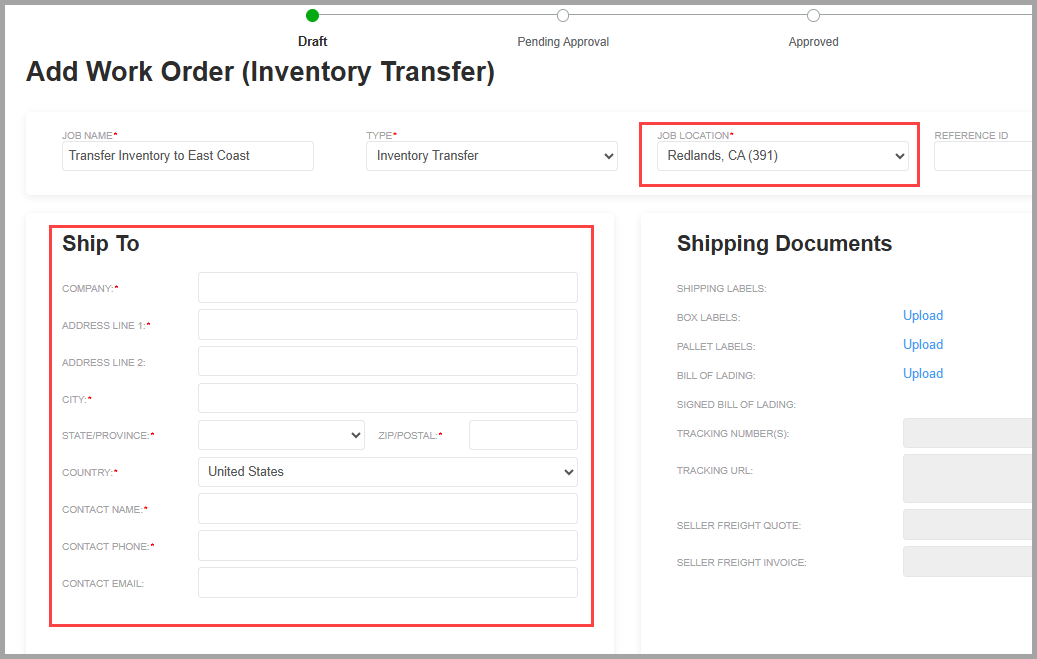This screenshot has height=659, width=1037.
Task: Click the Draft step label text
Action: point(313,42)
